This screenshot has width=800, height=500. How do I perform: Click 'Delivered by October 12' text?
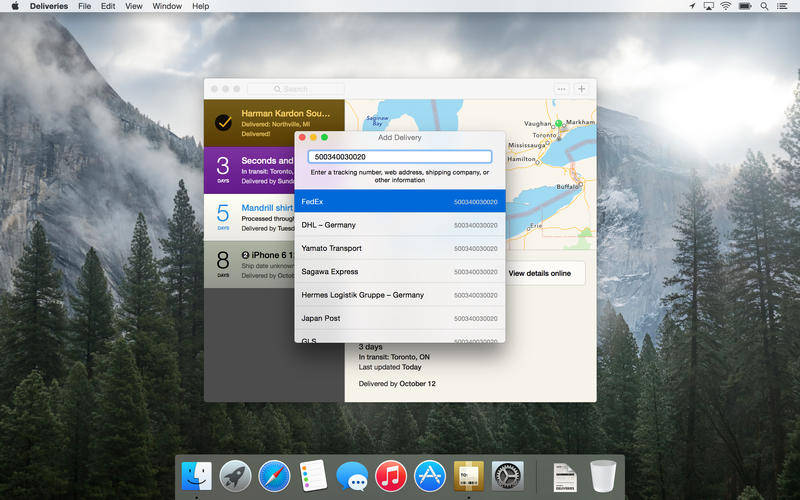397,384
